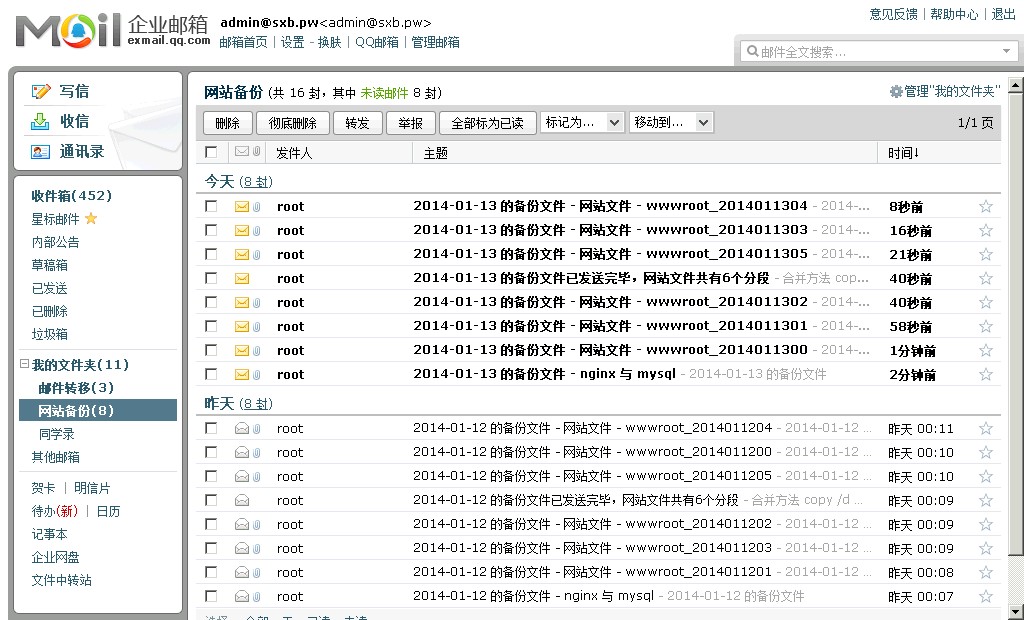The width and height of the screenshot is (1024, 620).
Task: Select the 邮件转移 folder
Action: 76,388
